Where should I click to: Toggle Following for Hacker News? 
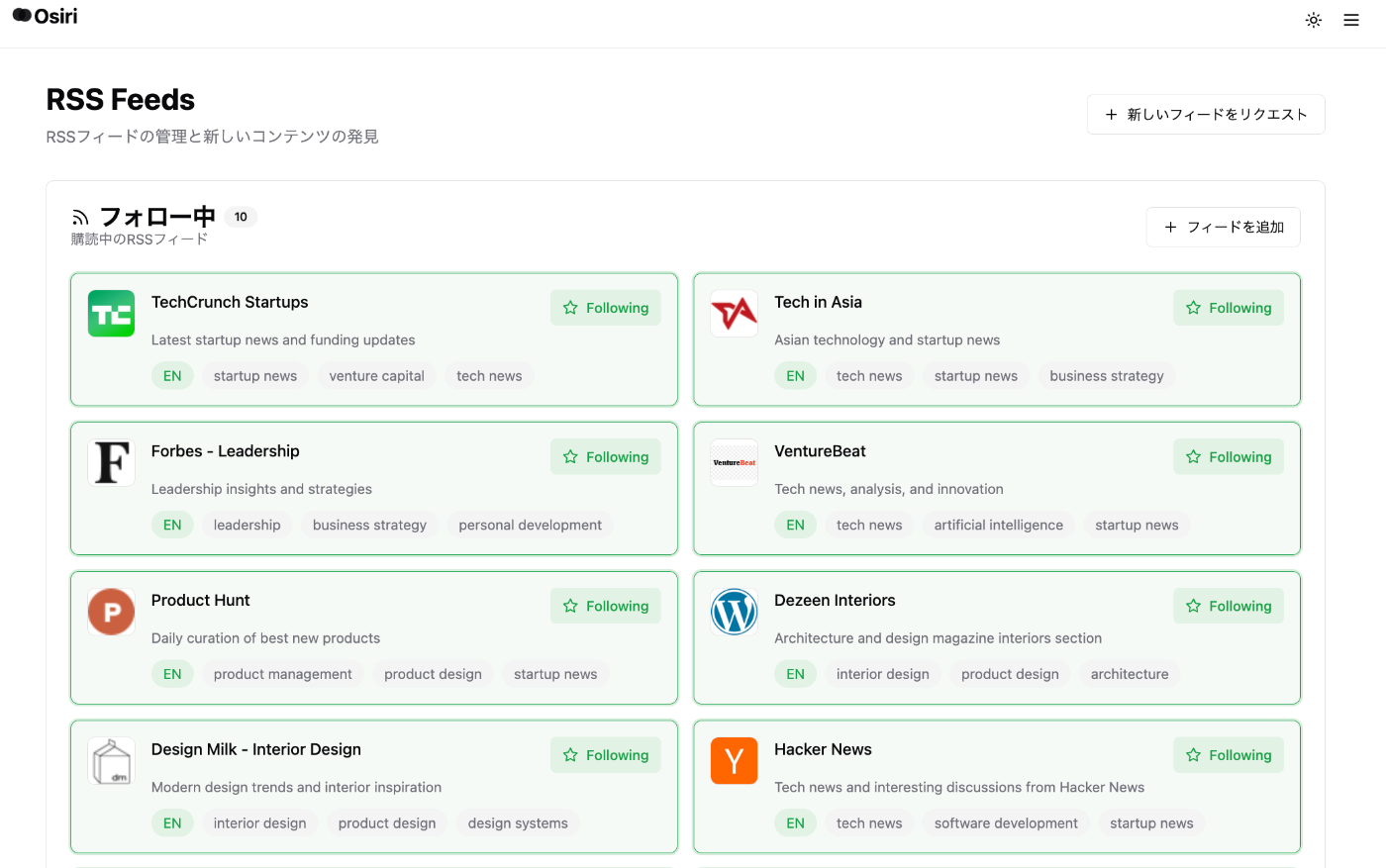point(1229,755)
